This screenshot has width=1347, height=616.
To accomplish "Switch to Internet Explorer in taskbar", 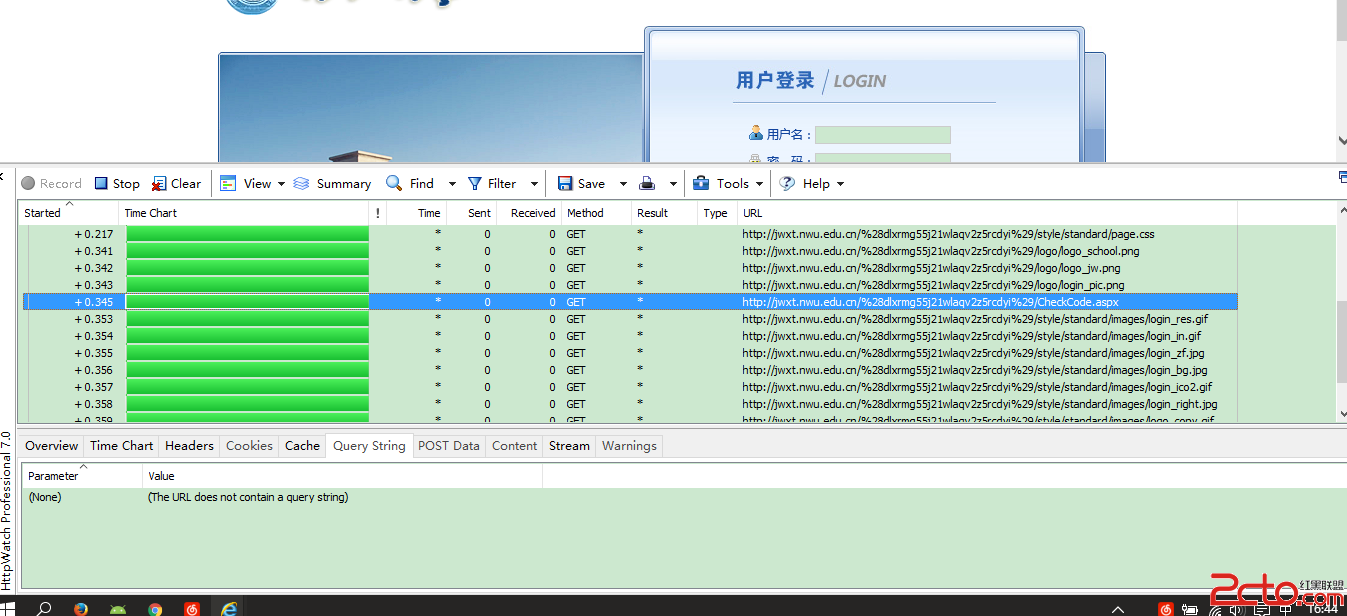I will tap(229, 608).
